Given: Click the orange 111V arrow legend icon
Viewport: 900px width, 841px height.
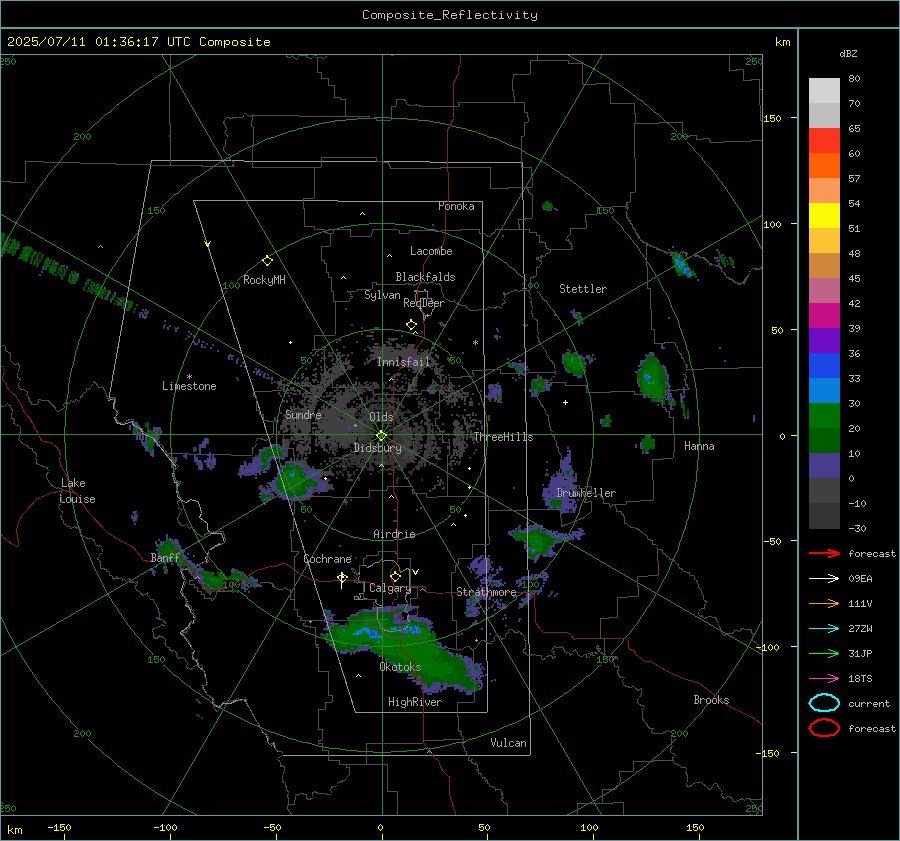Looking at the screenshot, I should (824, 603).
